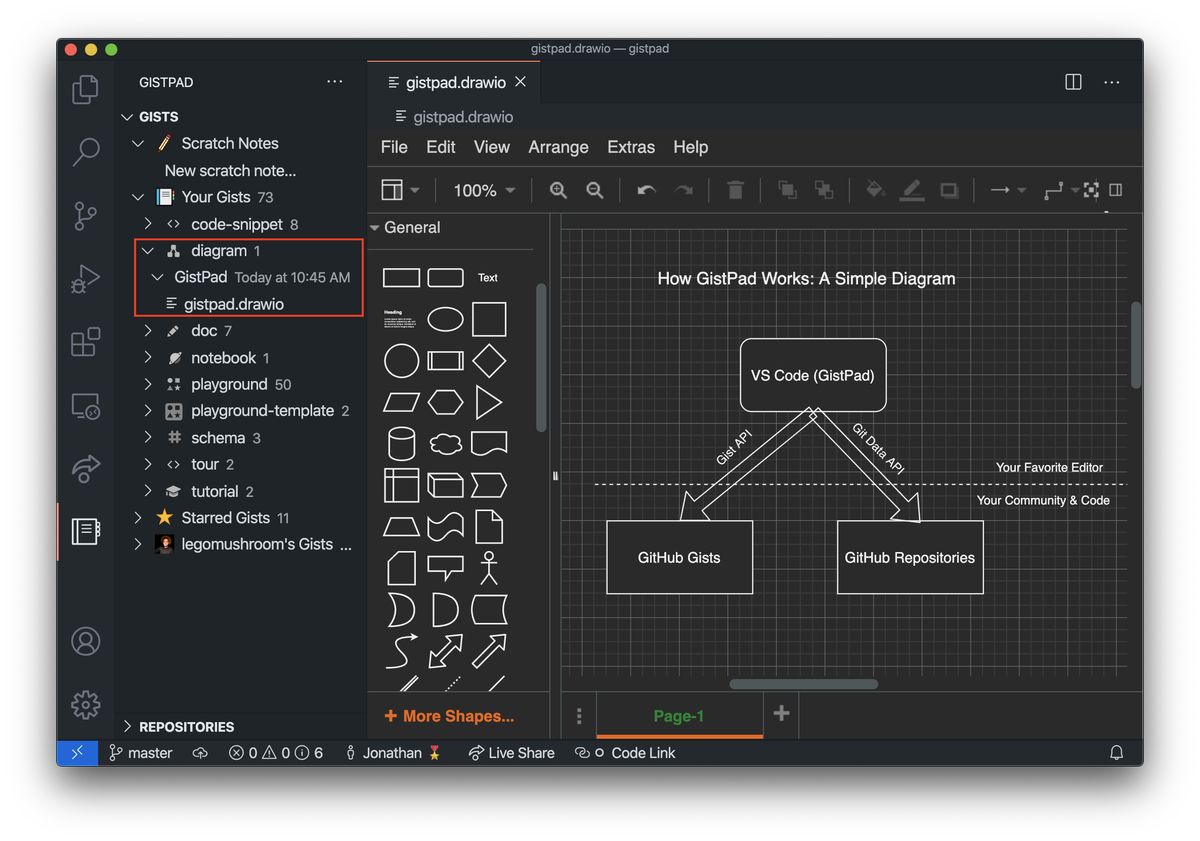Select the callout speech bubble shape
Image resolution: width=1200 pixels, height=841 pixels.
click(445, 568)
